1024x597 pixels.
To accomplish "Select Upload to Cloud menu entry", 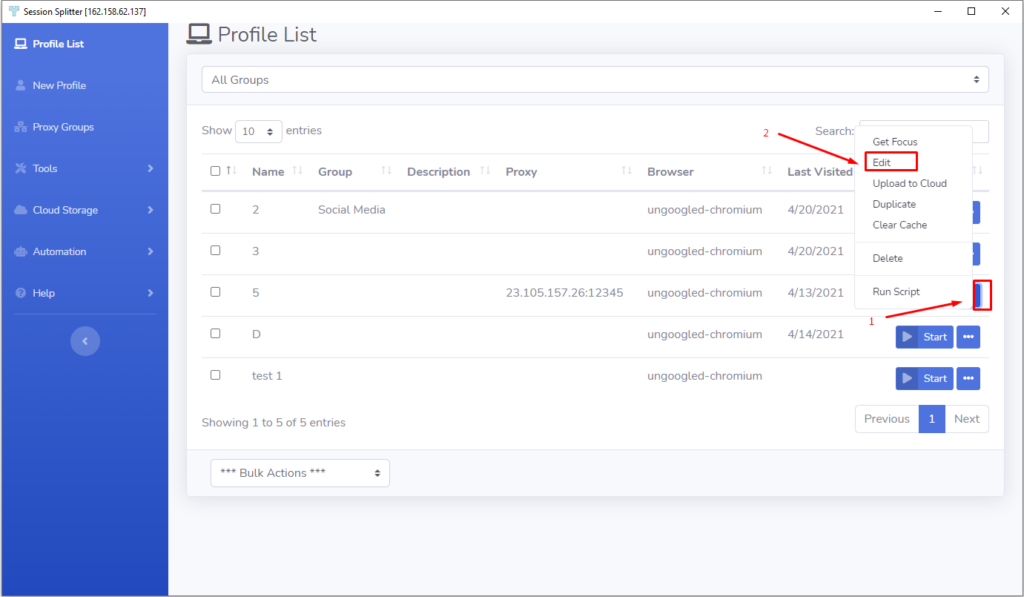I will point(909,184).
